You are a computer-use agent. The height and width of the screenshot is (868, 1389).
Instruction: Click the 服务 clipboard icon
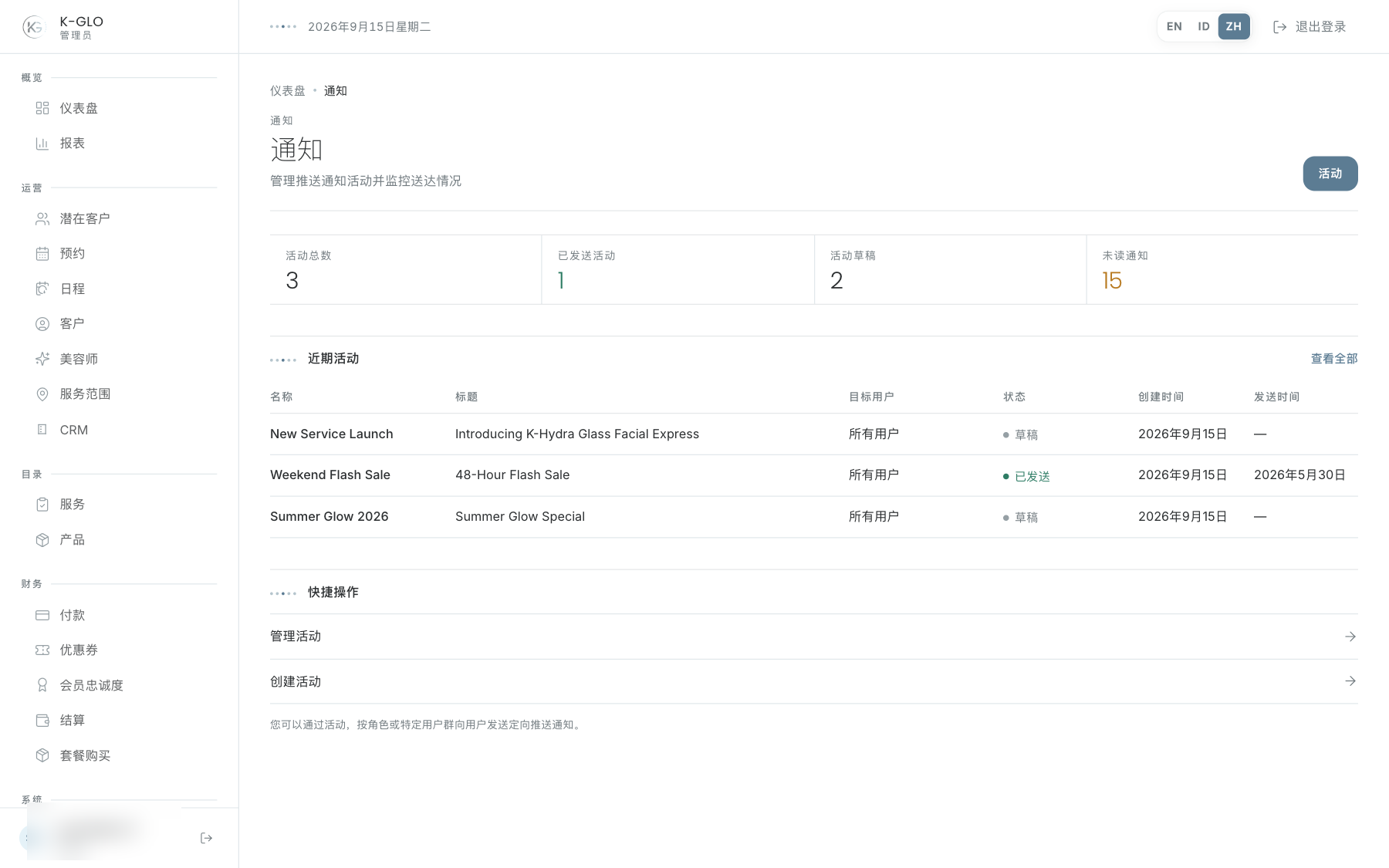pos(42,505)
